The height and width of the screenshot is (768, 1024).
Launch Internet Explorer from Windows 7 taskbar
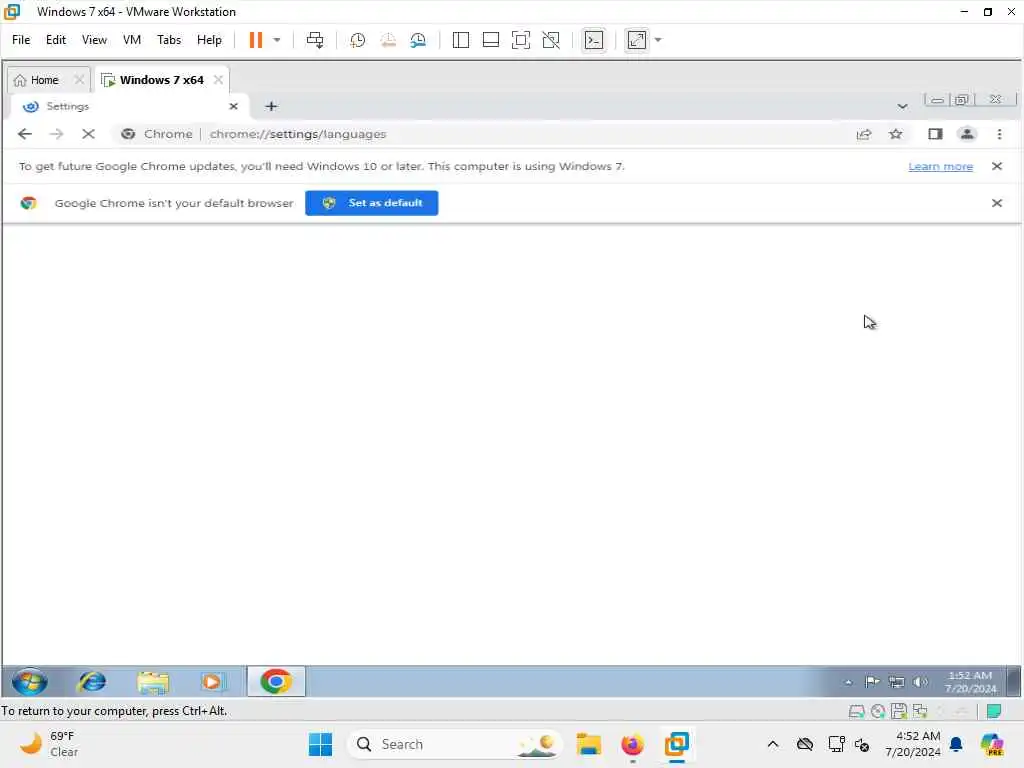[92, 682]
